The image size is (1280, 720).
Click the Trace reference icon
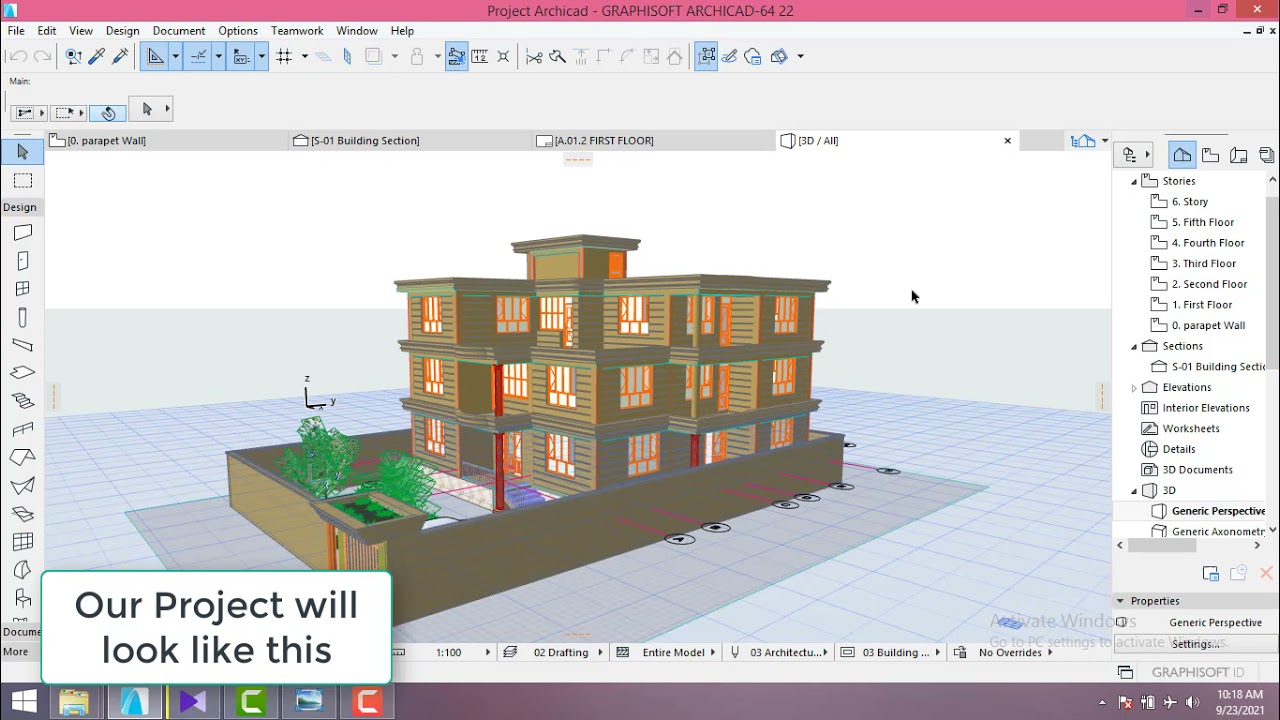point(374,56)
